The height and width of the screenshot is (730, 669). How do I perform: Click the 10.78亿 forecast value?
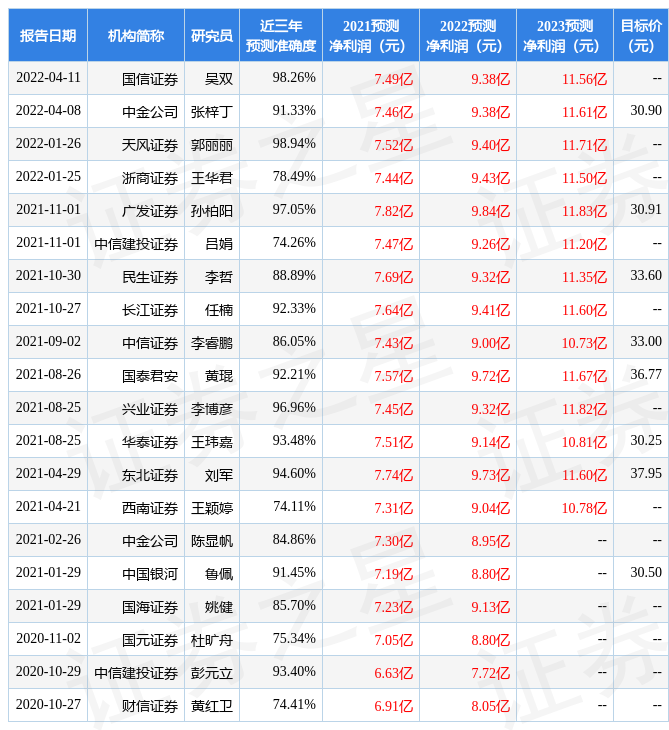point(584,508)
